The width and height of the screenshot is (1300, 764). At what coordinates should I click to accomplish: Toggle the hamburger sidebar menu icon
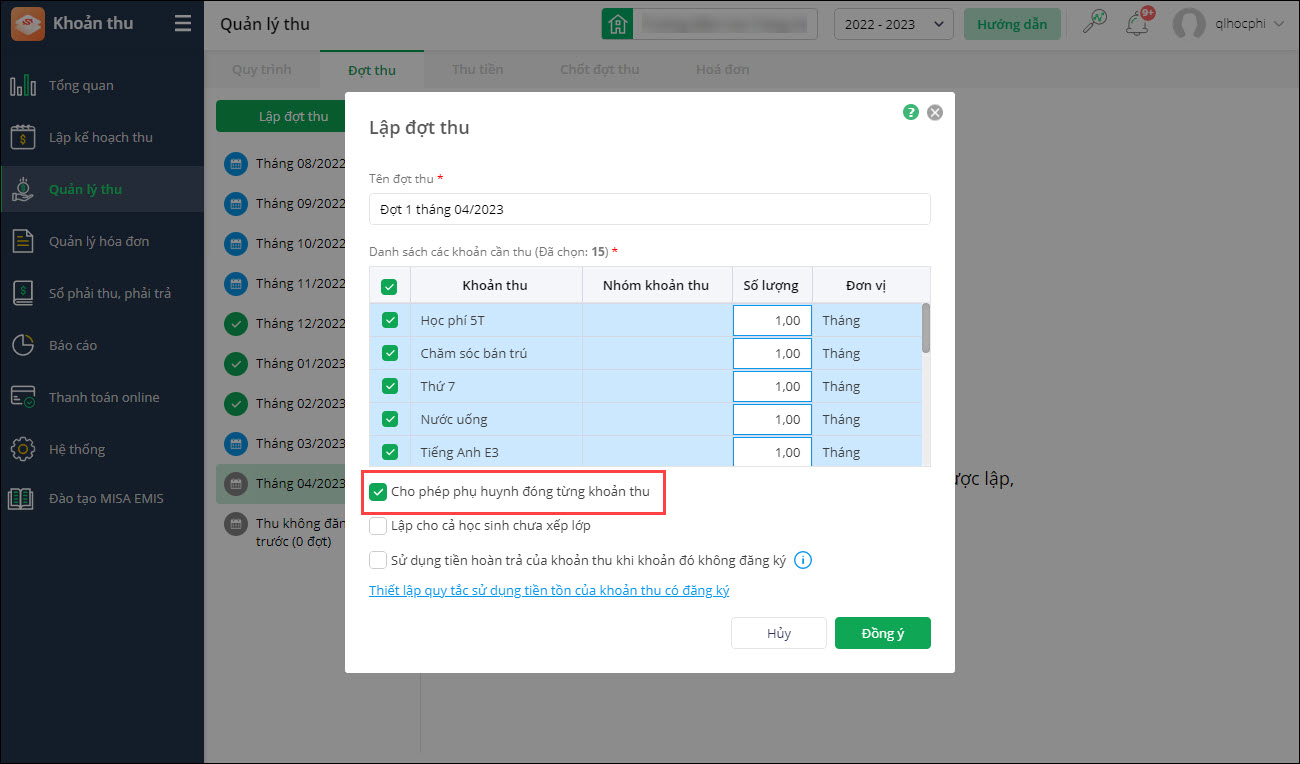point(182,23)
